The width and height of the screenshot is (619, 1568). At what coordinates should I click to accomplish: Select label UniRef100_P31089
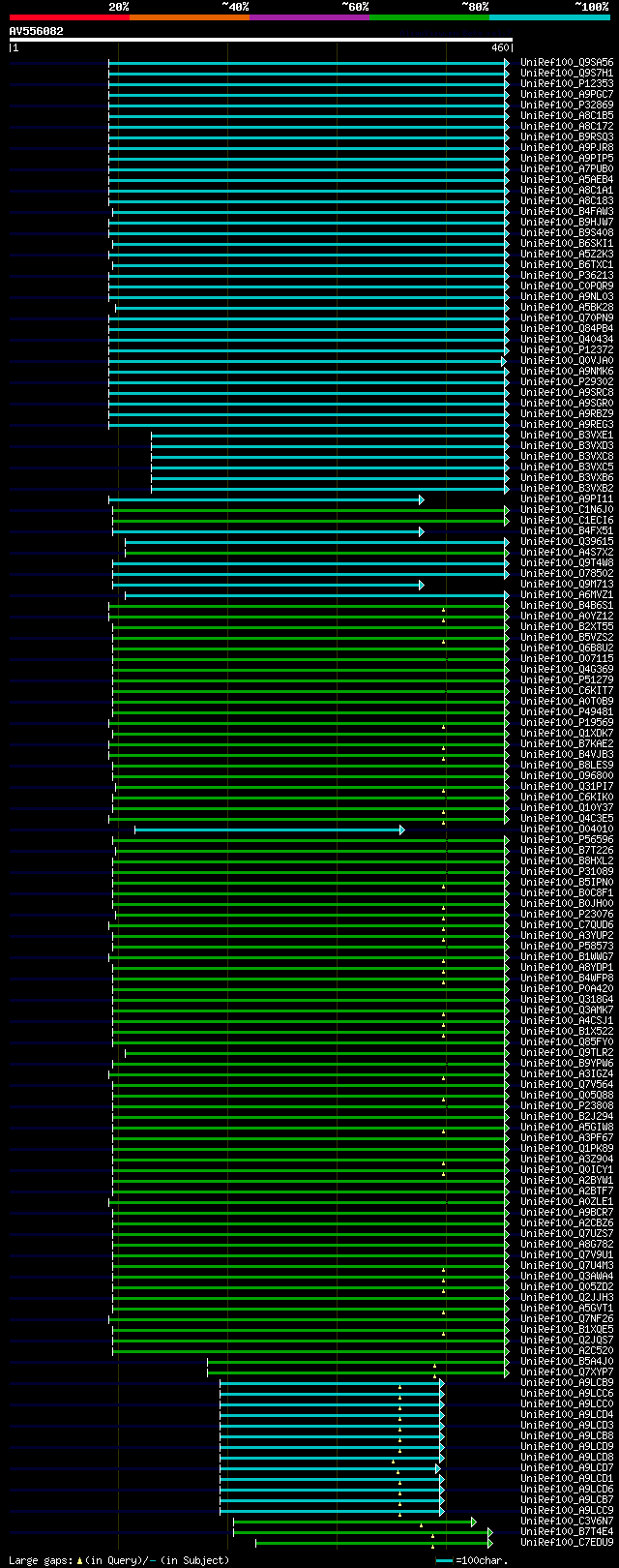tap(567, 871)
